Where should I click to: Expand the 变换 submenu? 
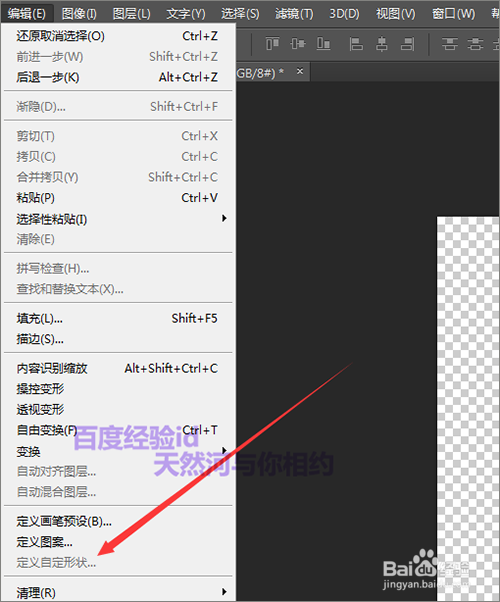pyautogui.click(x=118, y=452)
